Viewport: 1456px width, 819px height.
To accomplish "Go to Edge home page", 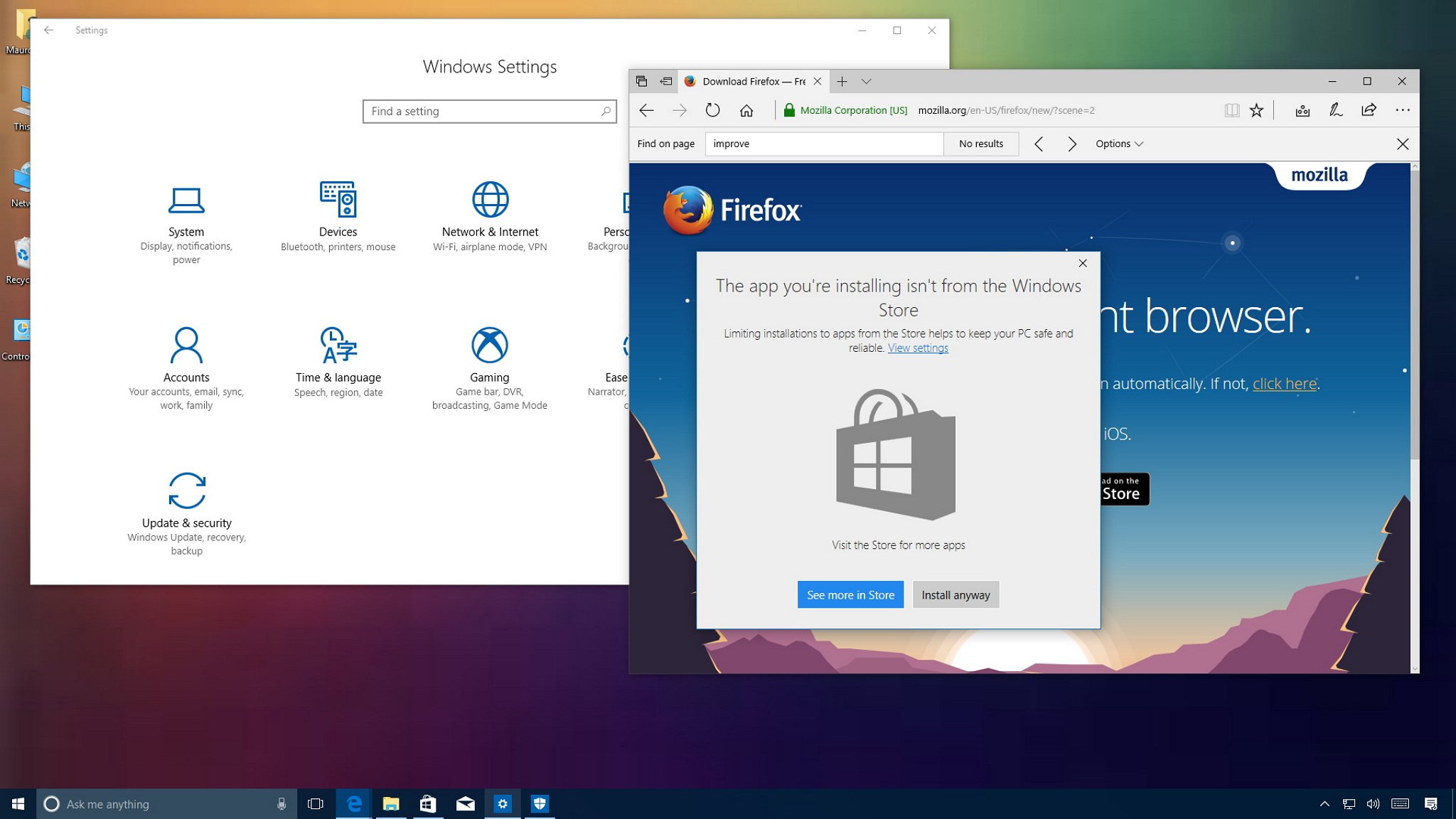I will 746,110.
